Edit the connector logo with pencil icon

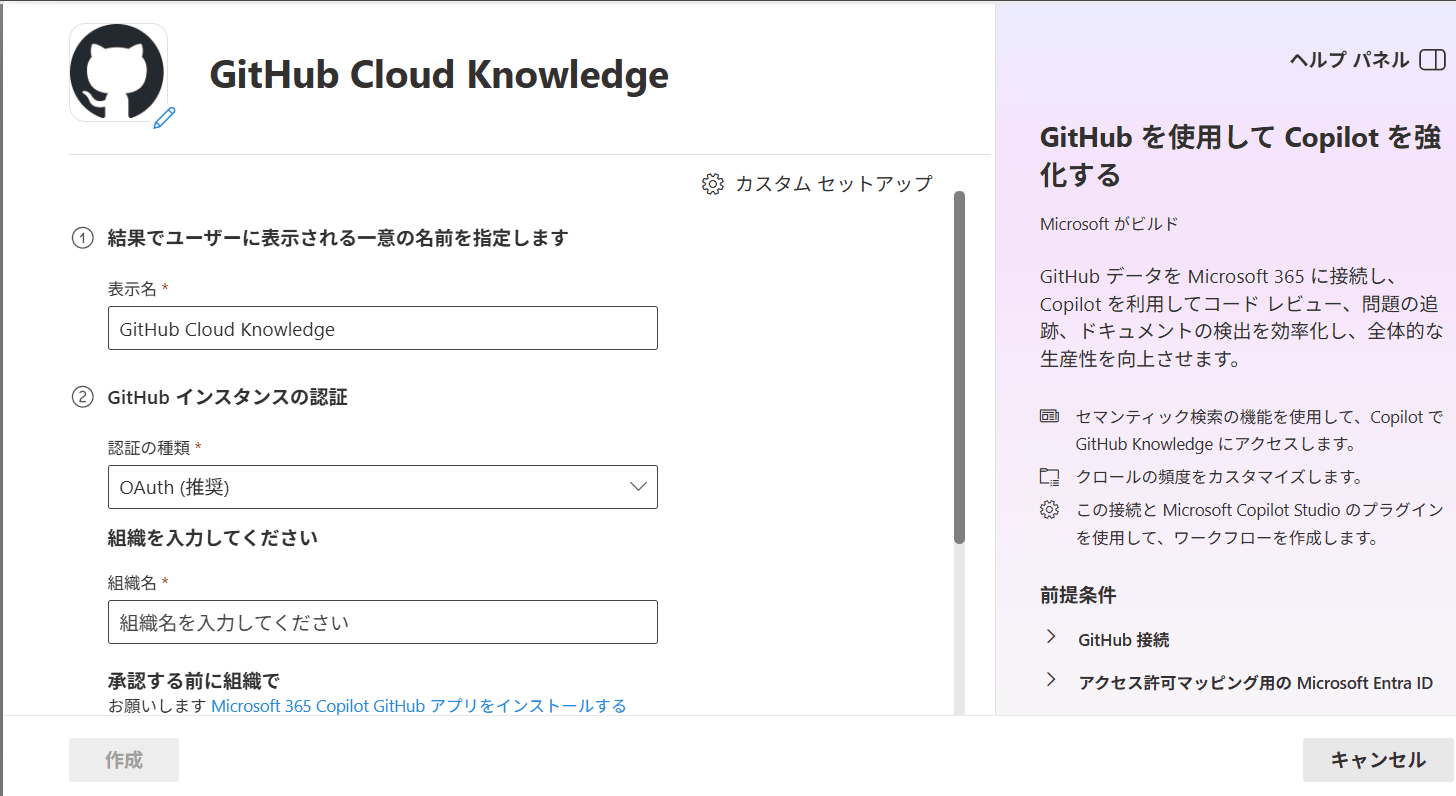[x=165, y=118]
